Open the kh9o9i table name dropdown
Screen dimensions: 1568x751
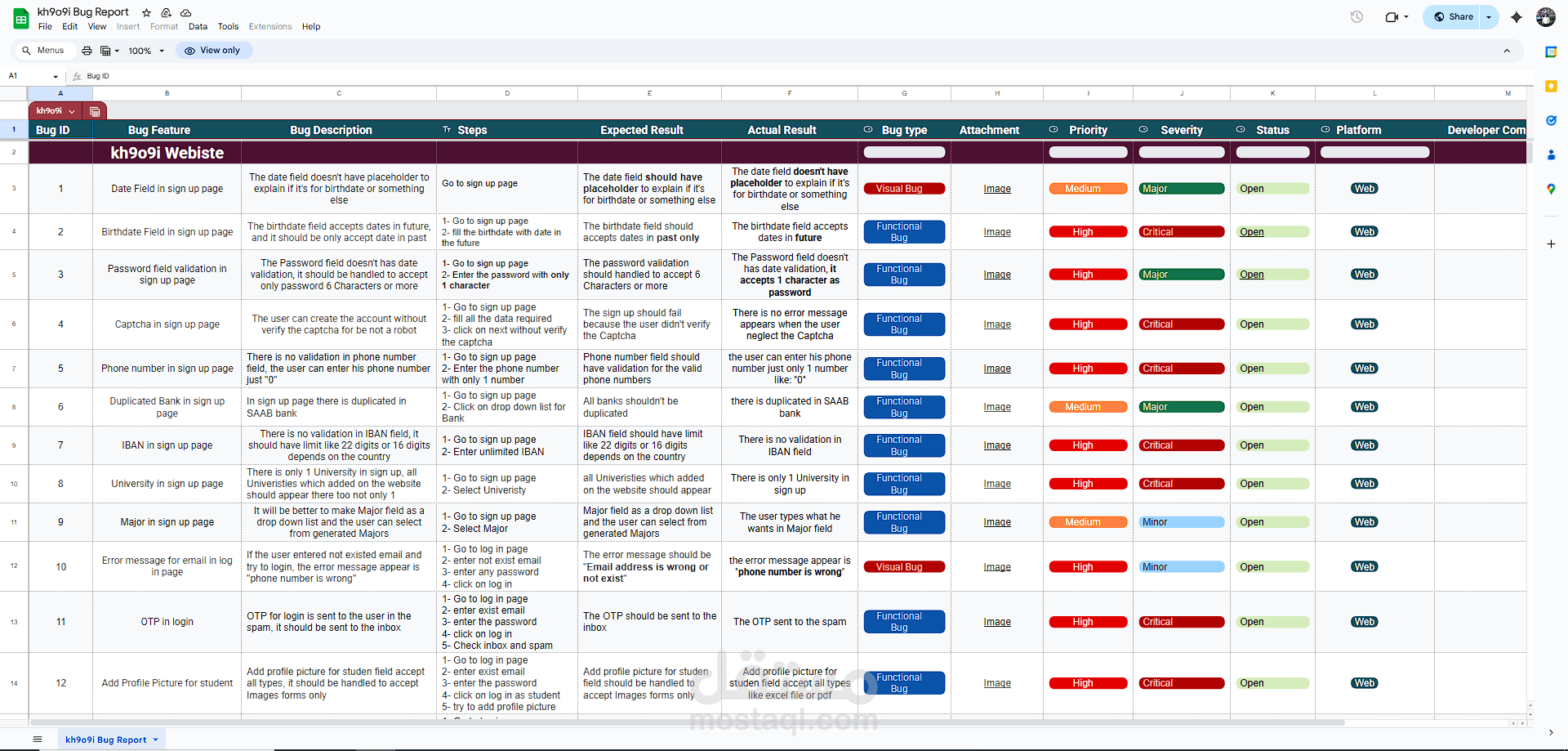72,111
